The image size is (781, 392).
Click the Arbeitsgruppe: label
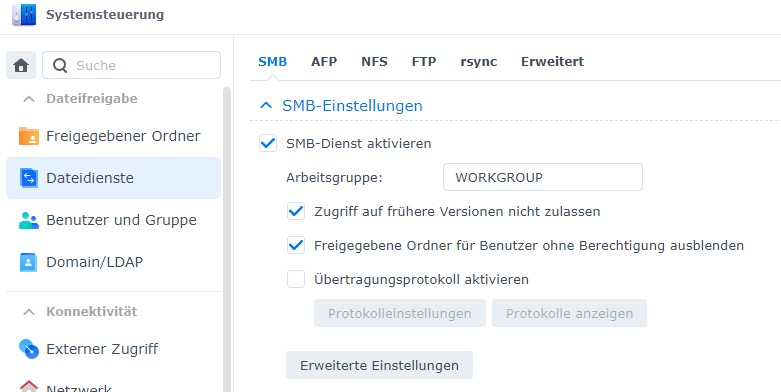coord(334,178)
